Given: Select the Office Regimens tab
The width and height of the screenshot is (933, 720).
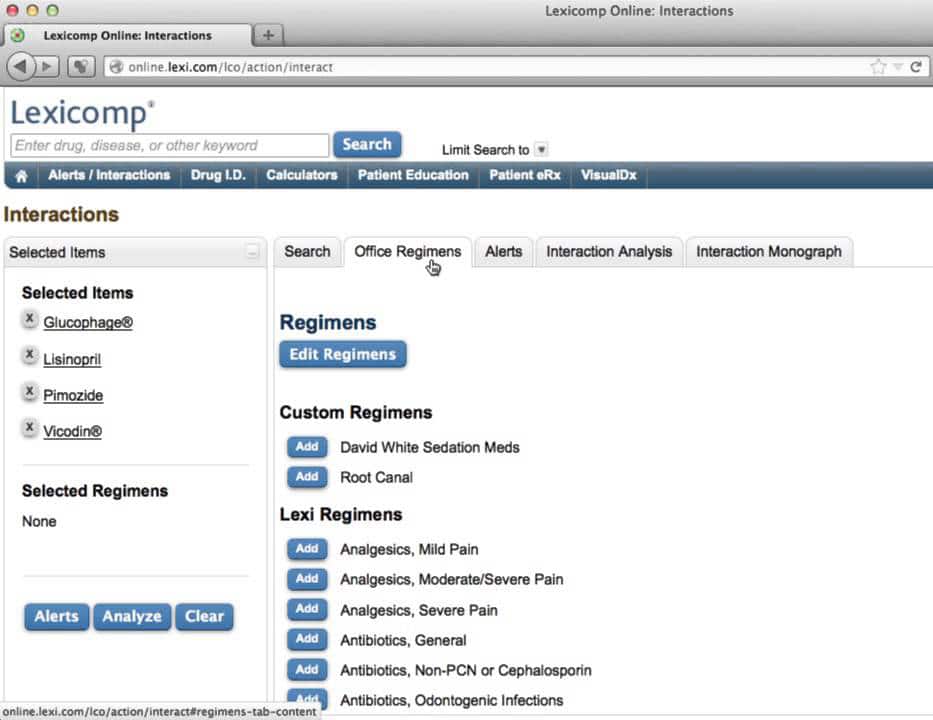Looking at the screenshot, I should click(x=408, y=252).
